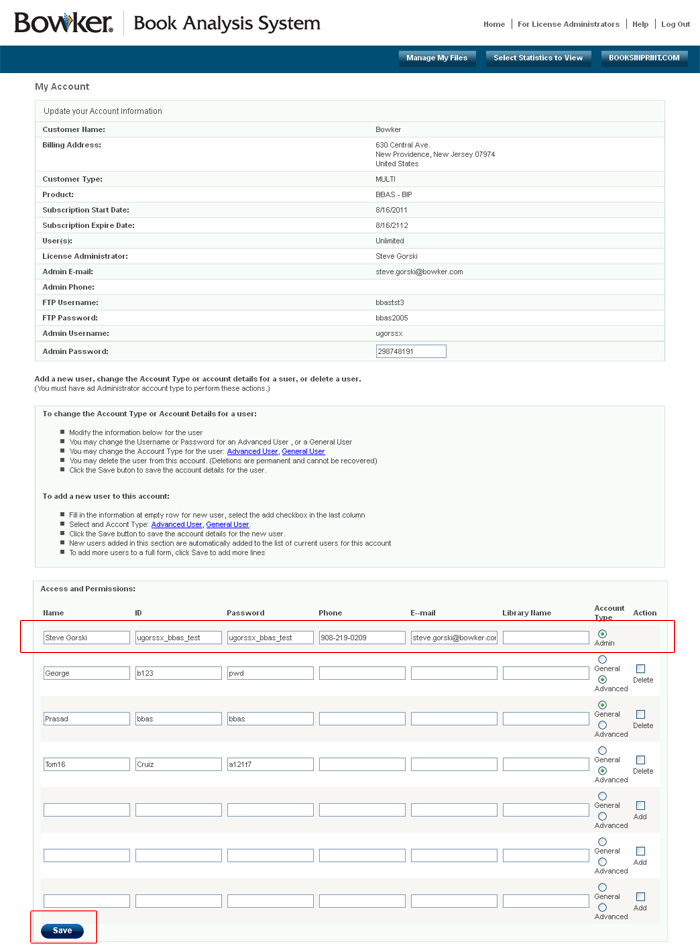The width and height of the screenshot is (700, 948).
Task: Click Name field containing George
Action: pyautogui.click(x=86, y=673)
